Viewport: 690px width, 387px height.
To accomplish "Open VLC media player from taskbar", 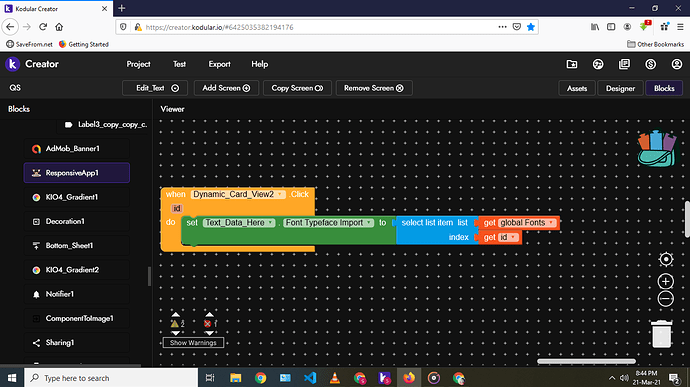I will tap(334, 378).
